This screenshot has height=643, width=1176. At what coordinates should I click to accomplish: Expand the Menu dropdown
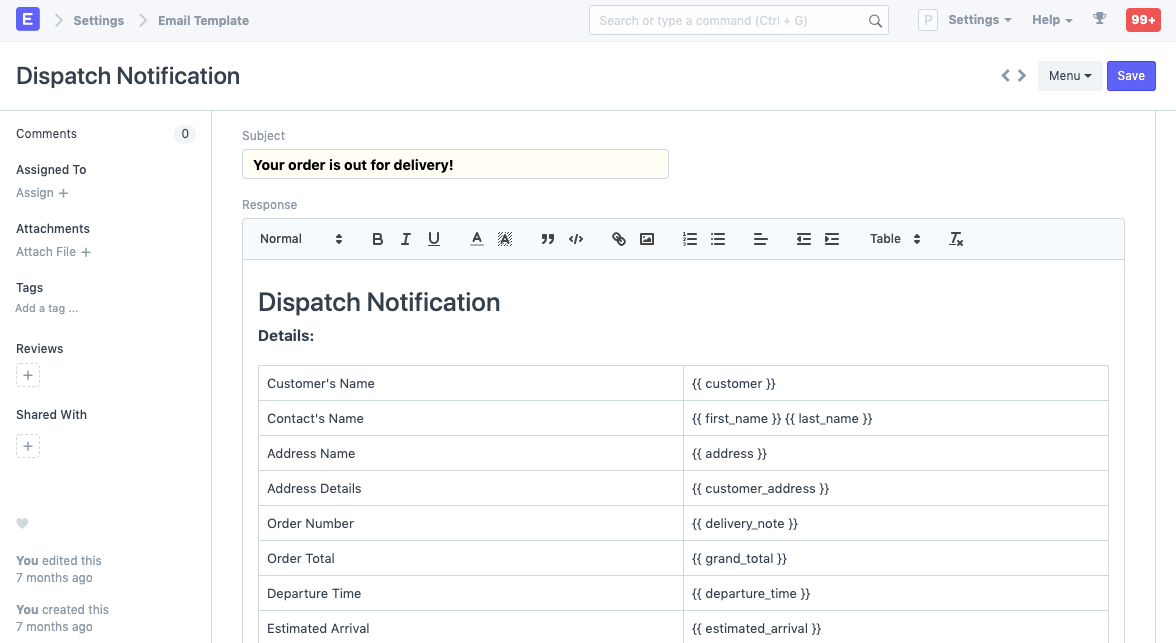tap(1069, 75)
